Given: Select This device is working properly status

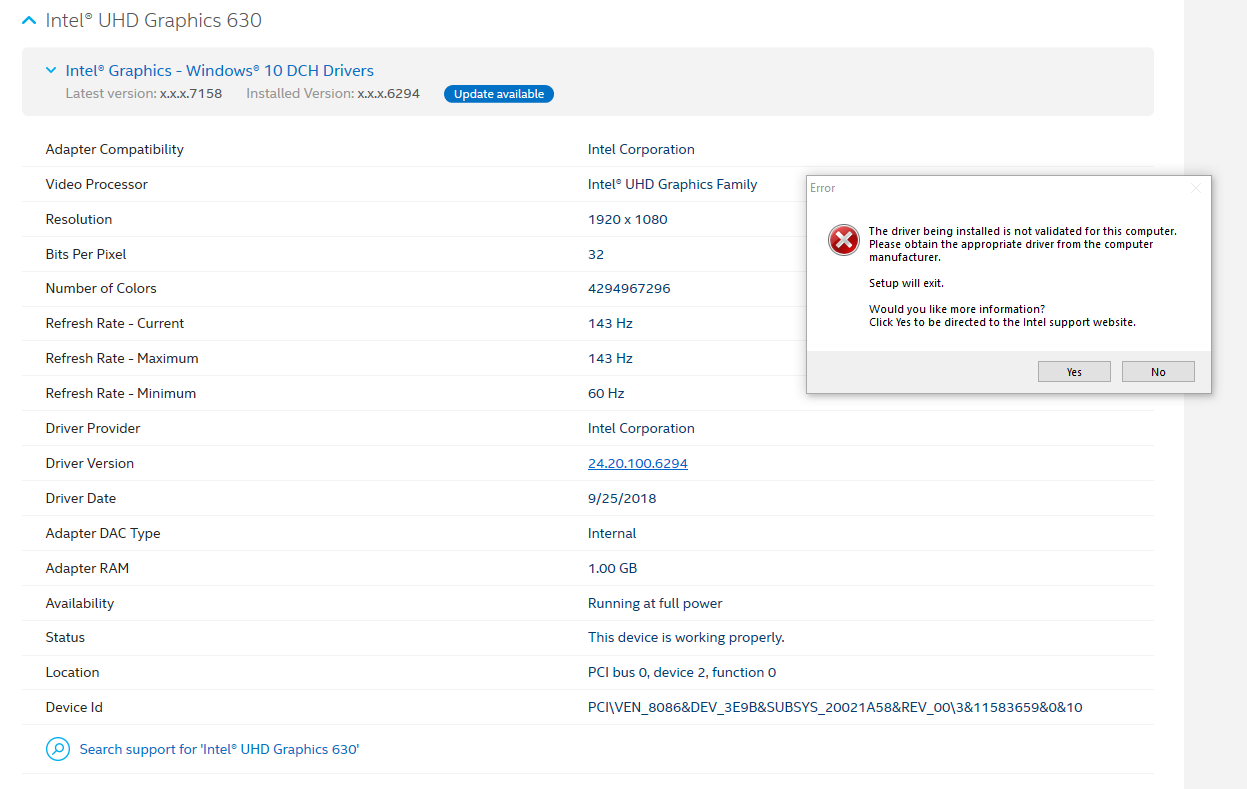Looking at the screenshot, I should 686,637.
